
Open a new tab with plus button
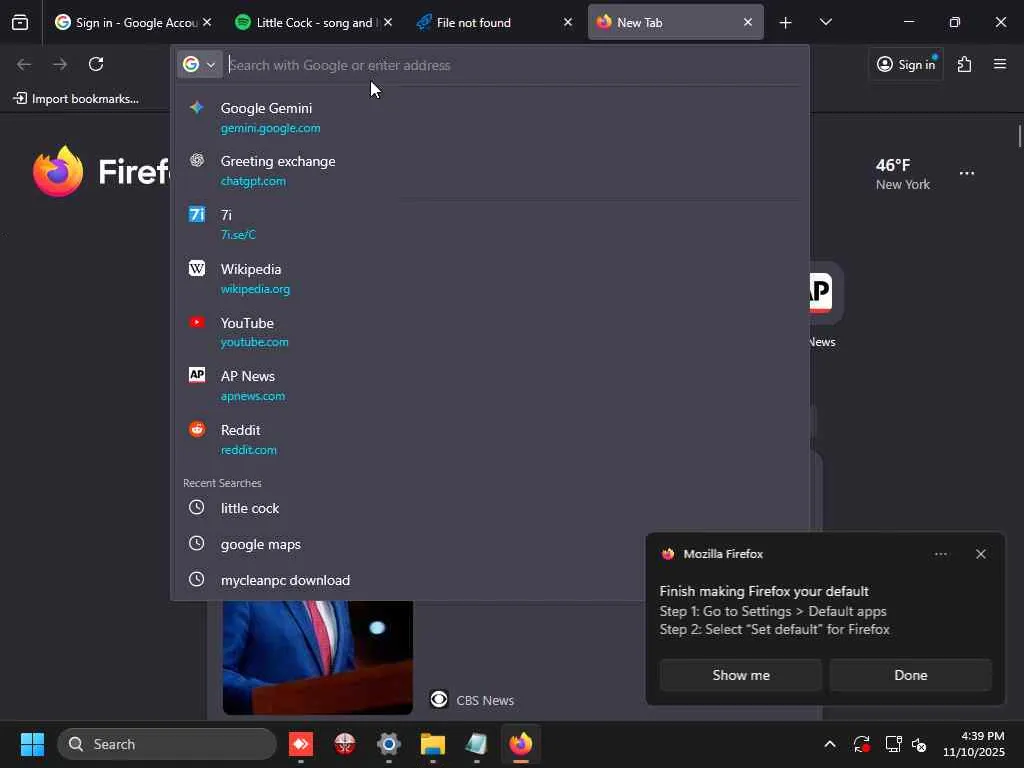(x=786, y=23)
